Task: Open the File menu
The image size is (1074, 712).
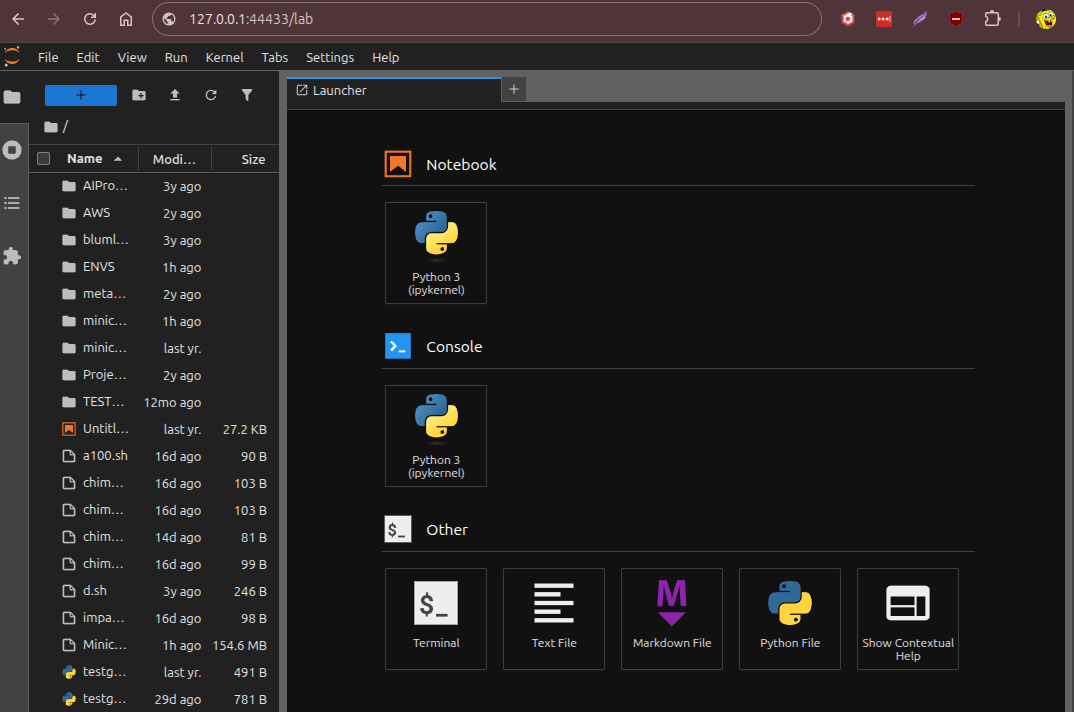Action: [48, 58]
